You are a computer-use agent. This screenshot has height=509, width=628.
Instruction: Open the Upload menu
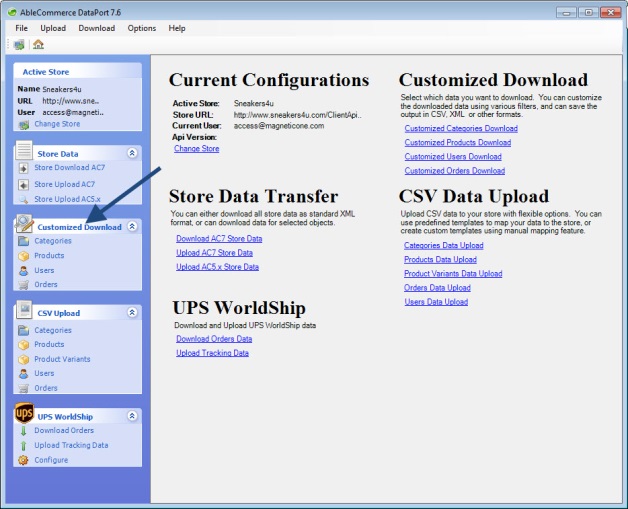pyautogui.click(x=53, y=28)
